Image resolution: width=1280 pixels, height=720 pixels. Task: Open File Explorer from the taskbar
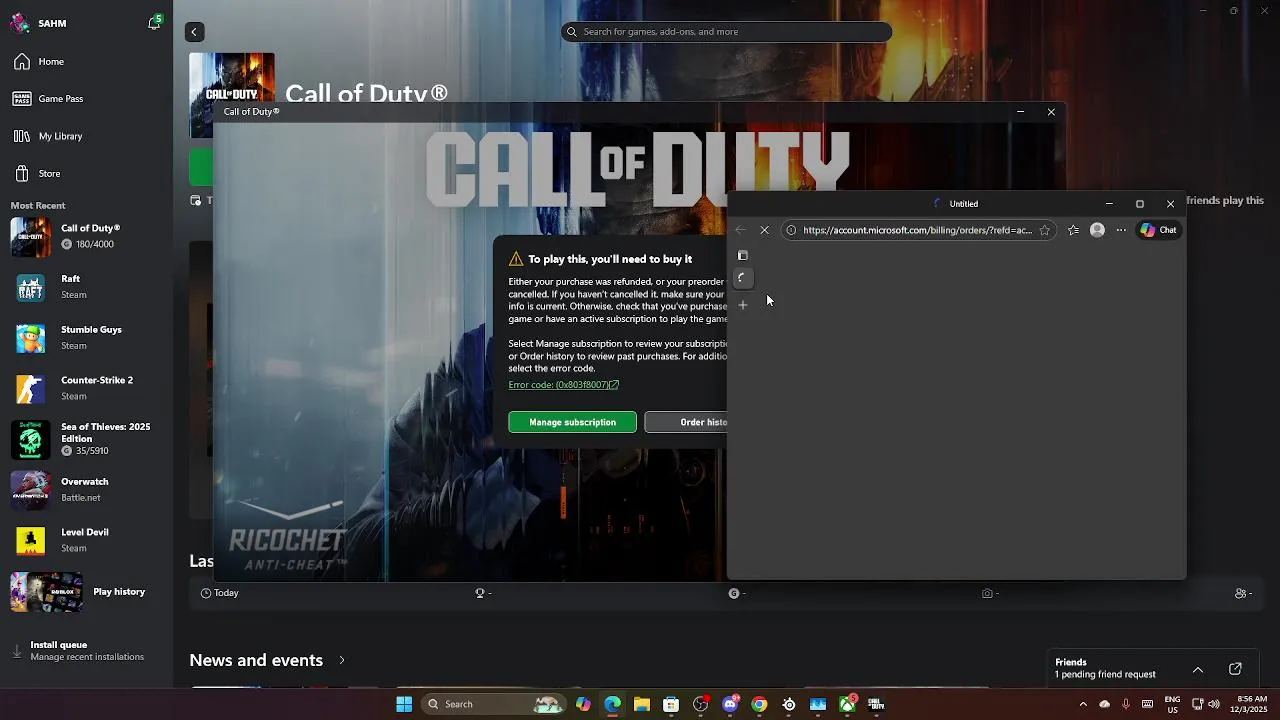click(642, 704)
